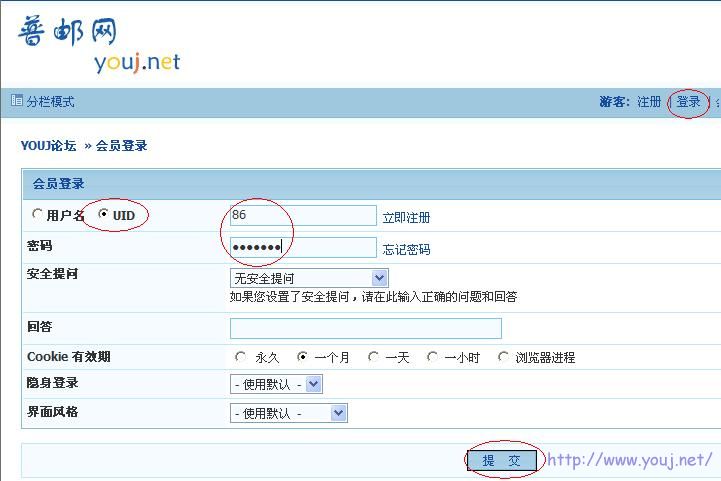Open the 安全提问 dropdown
721x481 pixels.
coord(309,278)
